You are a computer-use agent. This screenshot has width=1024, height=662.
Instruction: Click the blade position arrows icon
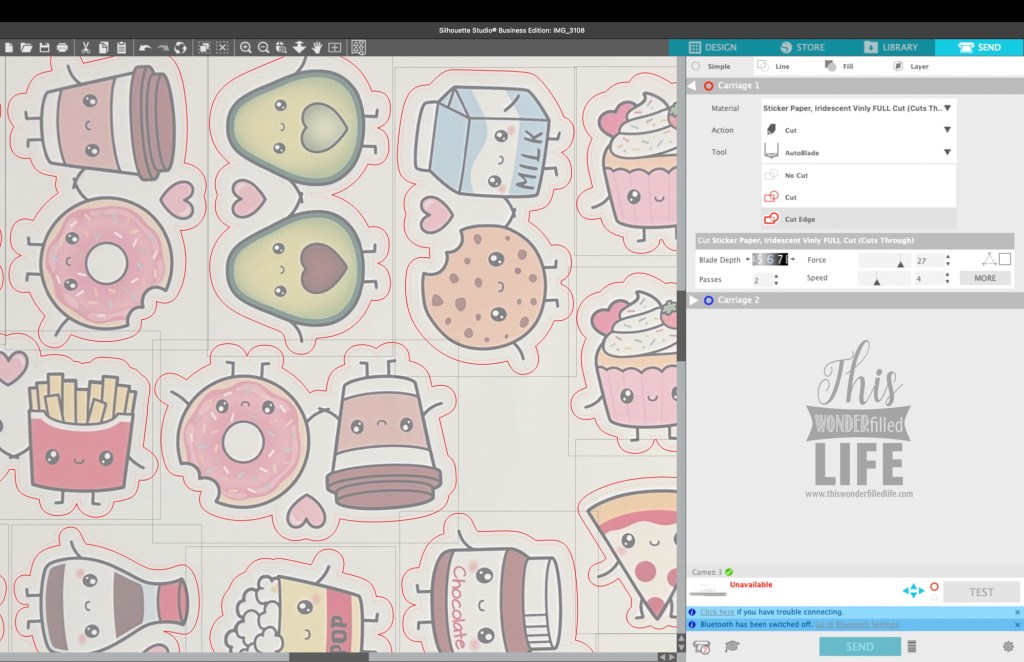click(x=913, y=591)
